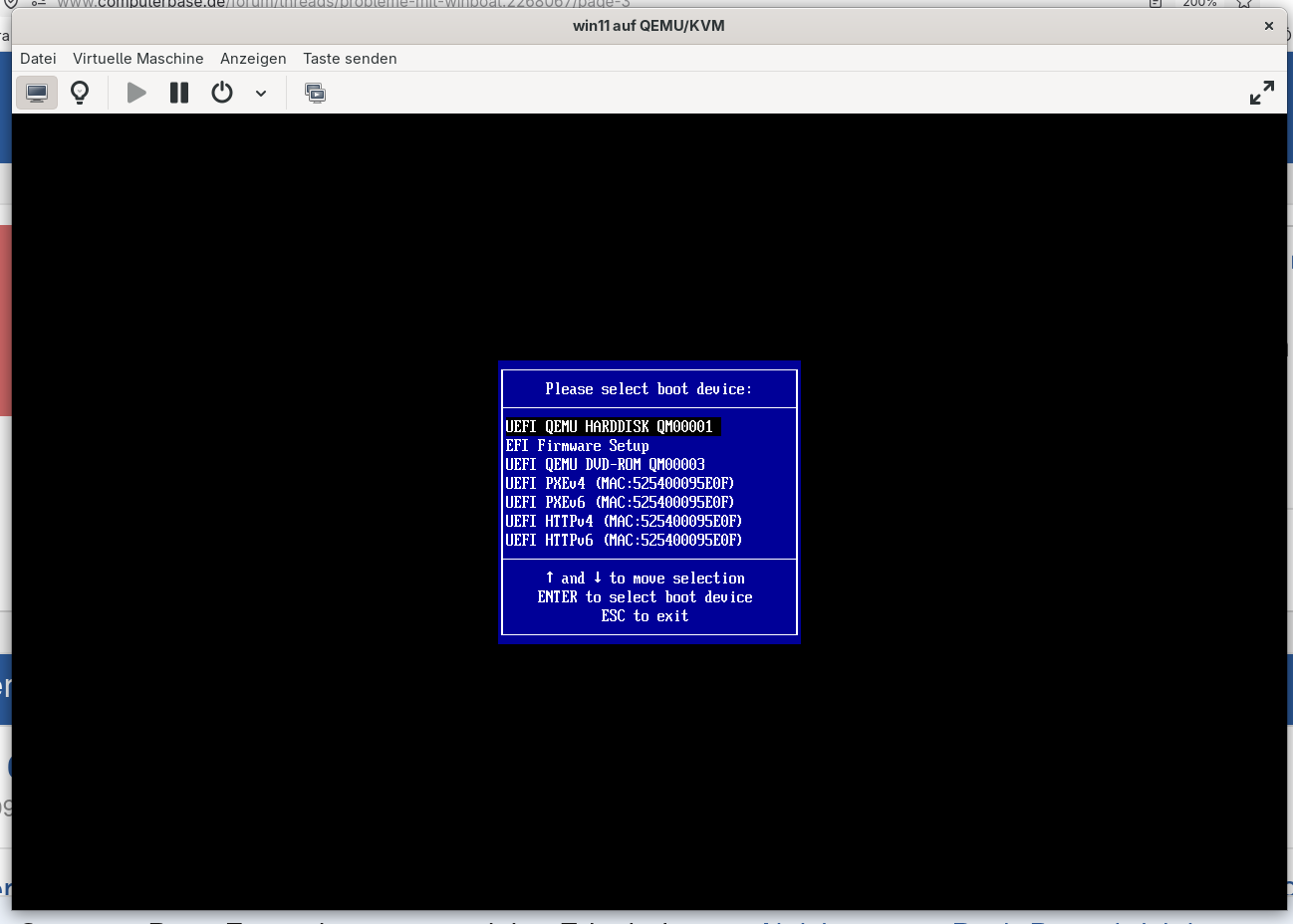Start the virtual machine with play button
1293x924 pixels.
pos(136,93)
